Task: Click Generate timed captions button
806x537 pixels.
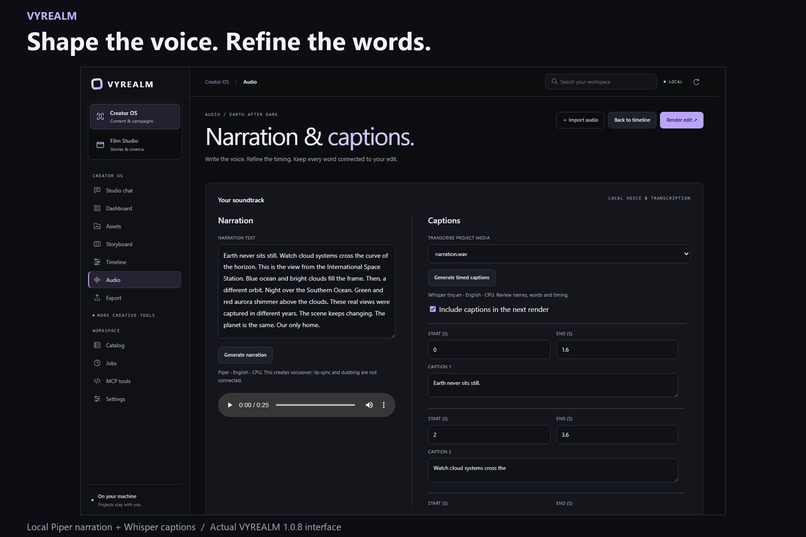Action: [462, 277]
